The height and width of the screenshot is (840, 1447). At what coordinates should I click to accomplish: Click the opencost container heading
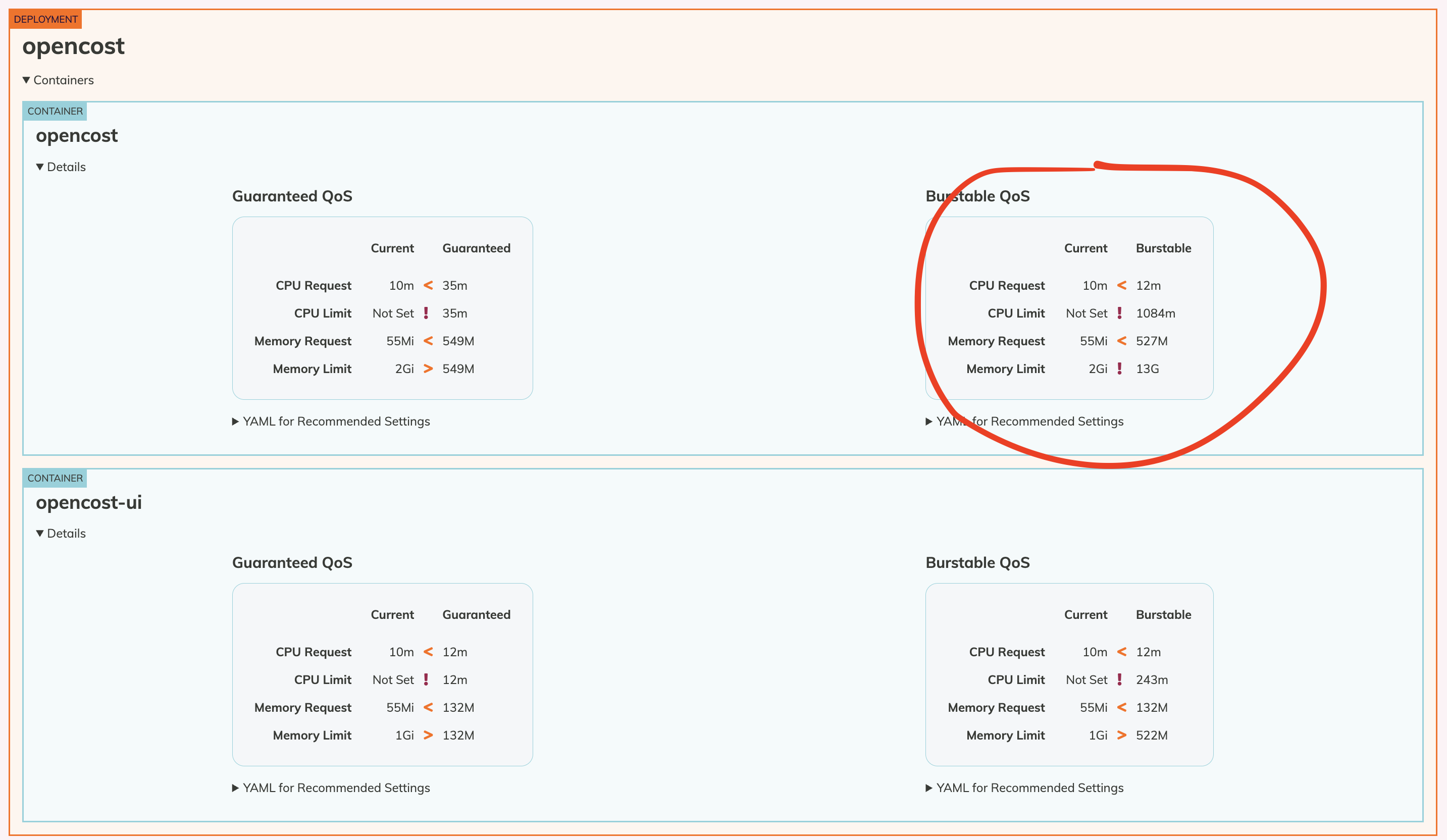point(76,135)
